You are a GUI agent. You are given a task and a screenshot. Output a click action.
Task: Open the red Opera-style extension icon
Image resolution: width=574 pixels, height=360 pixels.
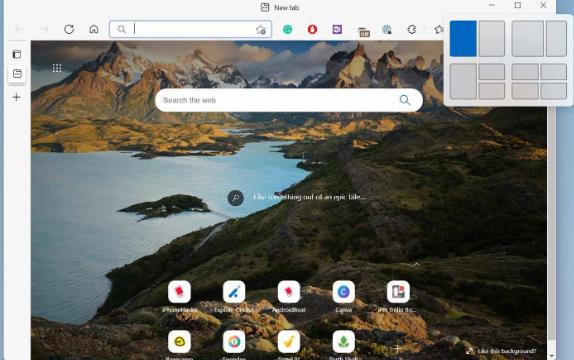coord(312,29)
